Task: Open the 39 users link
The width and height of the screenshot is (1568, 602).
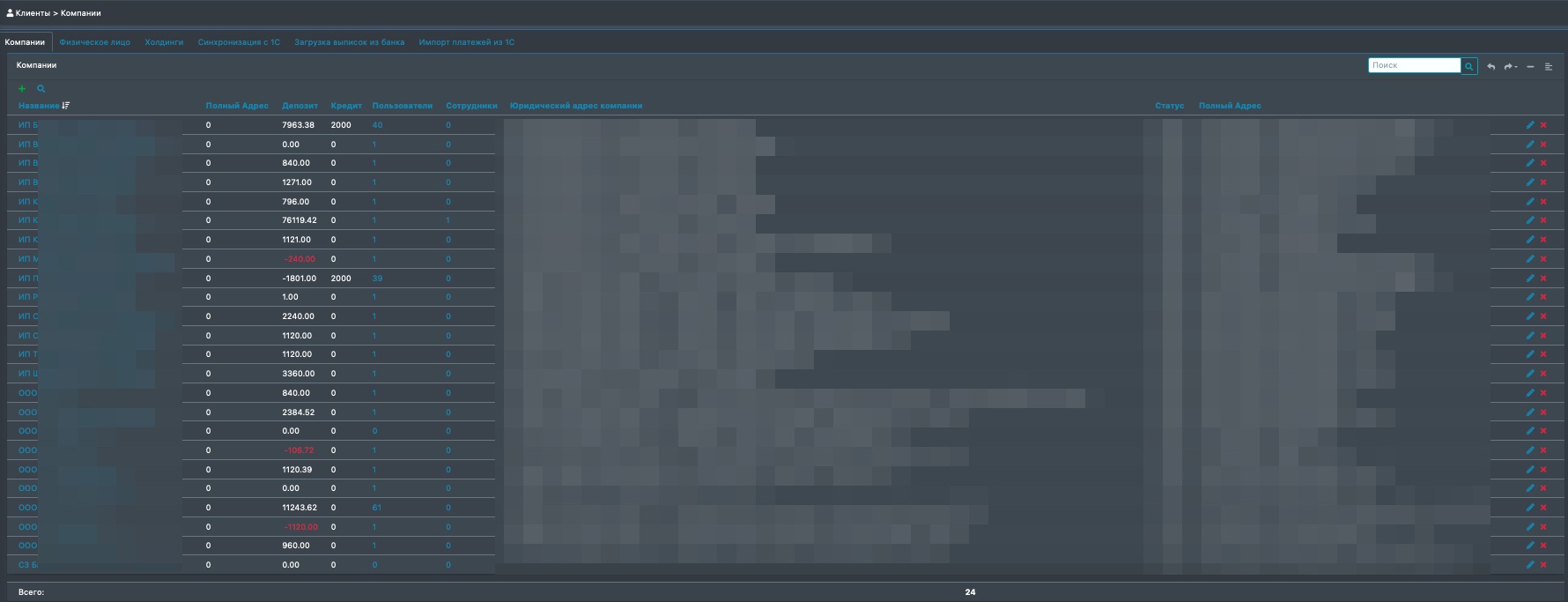Action: coord(377,279)
